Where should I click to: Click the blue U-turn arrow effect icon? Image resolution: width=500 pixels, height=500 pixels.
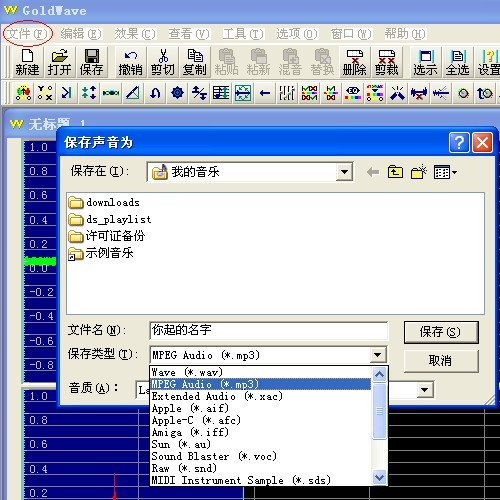pyautogui.click(x=155, y=93)
